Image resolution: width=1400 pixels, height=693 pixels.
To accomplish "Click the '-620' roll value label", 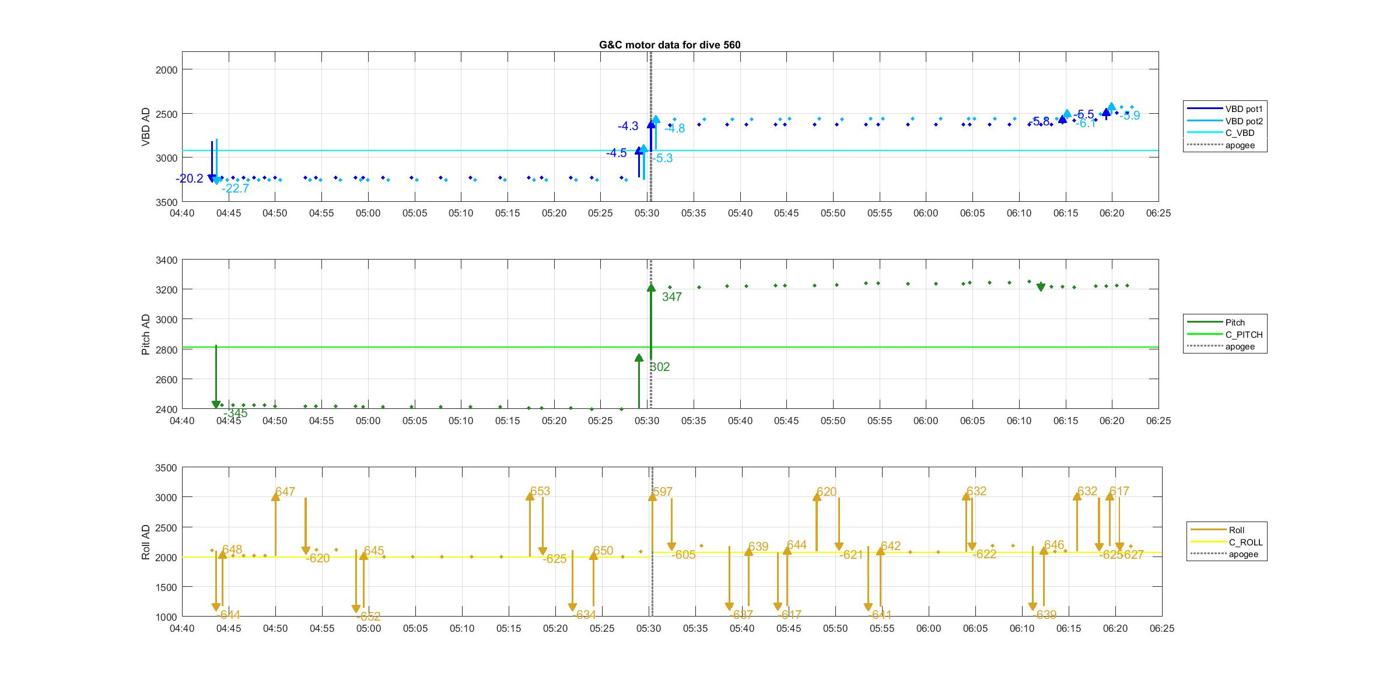I will (x=317, y=559).
